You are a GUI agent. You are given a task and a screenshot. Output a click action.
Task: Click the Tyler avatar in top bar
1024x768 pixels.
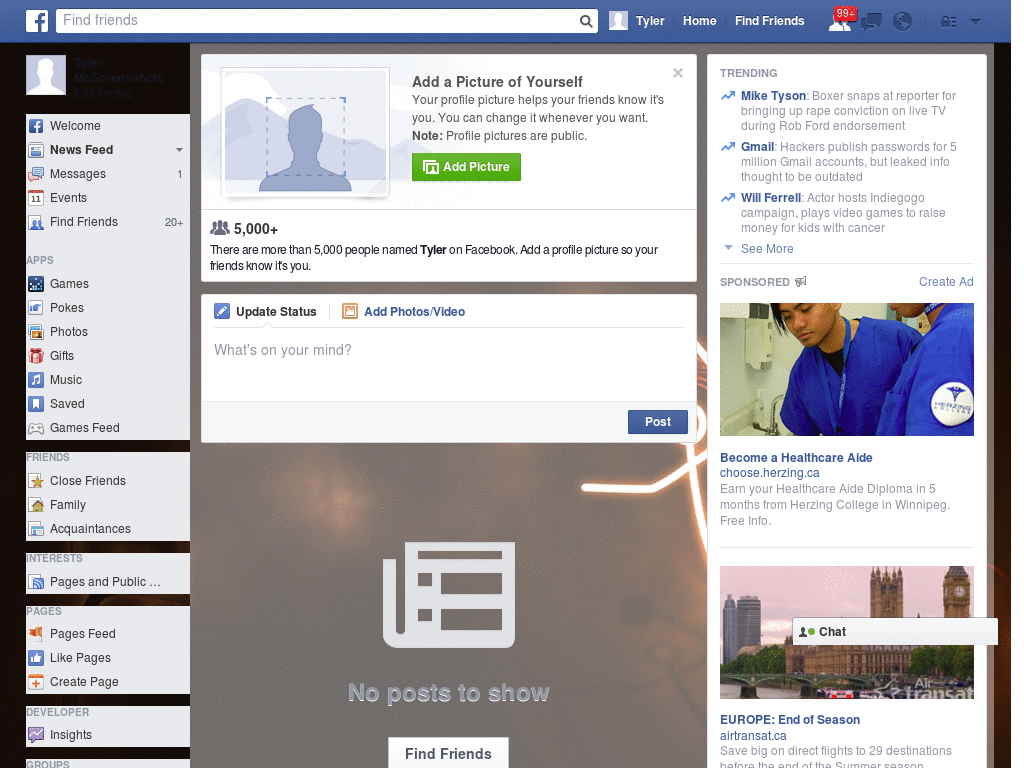coord(618,21)
